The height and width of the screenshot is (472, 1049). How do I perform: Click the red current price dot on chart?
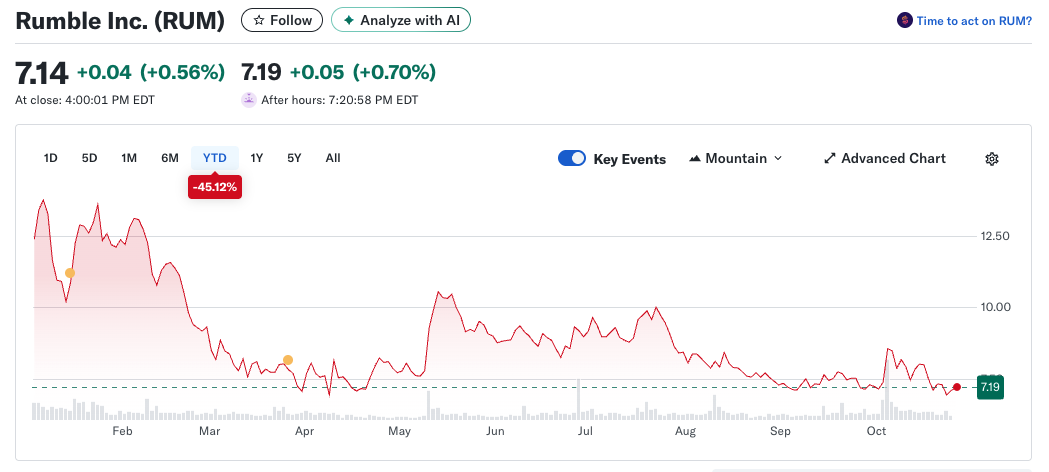click(957, 387)
